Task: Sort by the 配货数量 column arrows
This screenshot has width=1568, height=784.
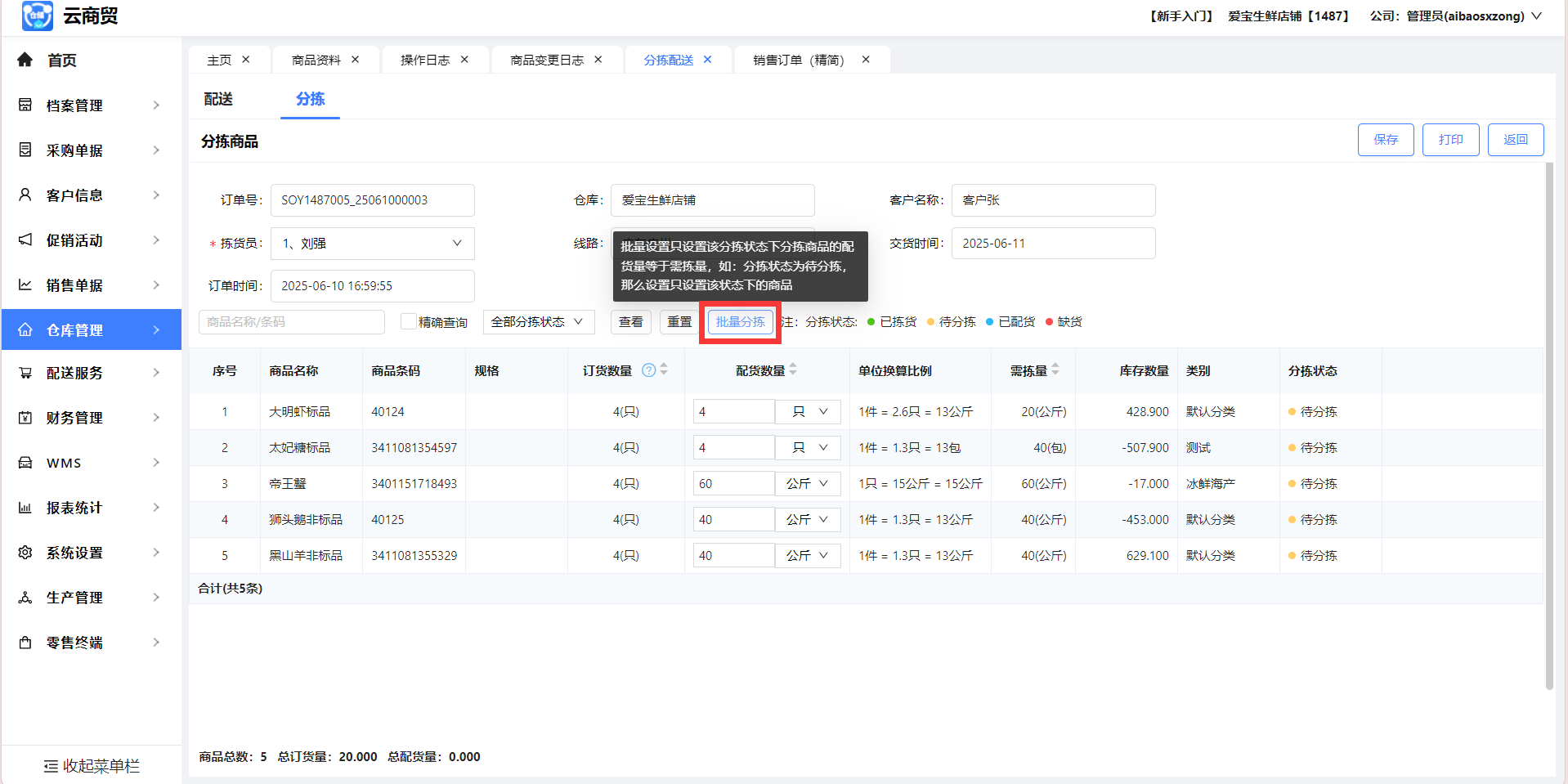Action: point(793,370)
